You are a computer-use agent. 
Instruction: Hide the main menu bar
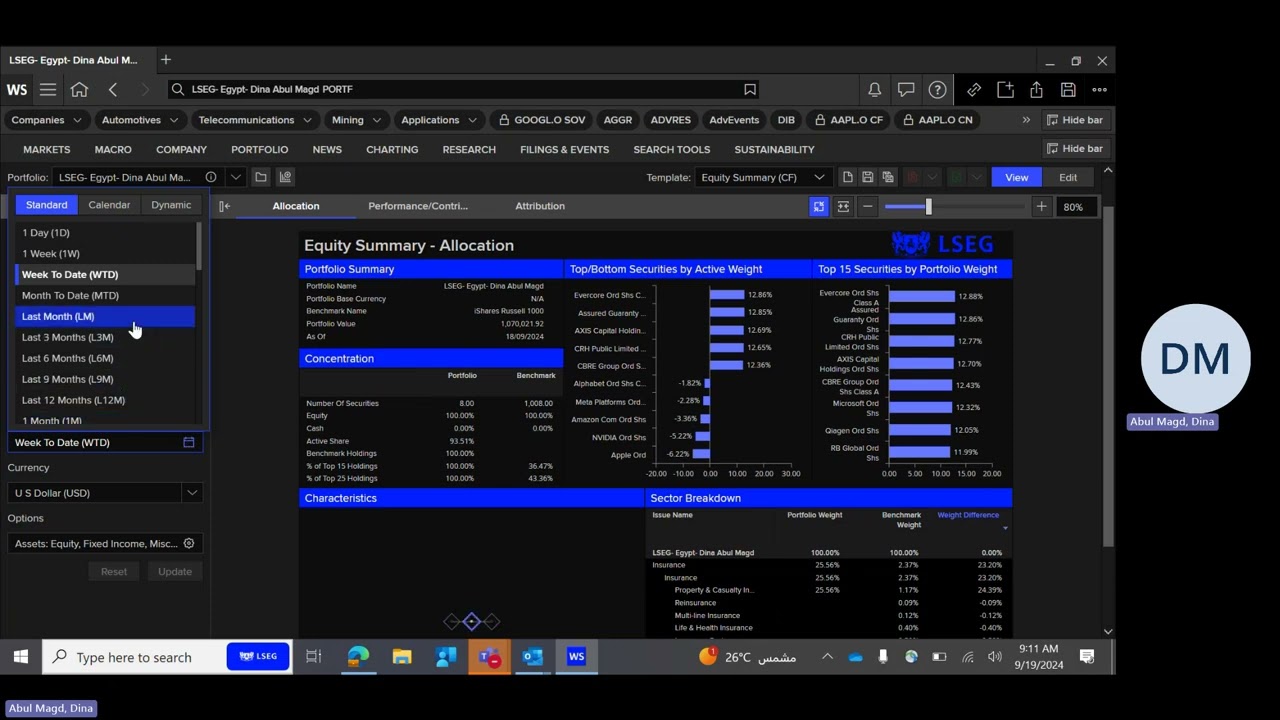[1075, 149]
